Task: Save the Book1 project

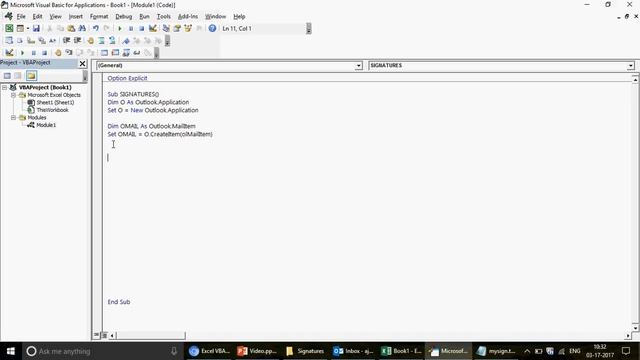Action: (36, 28)
